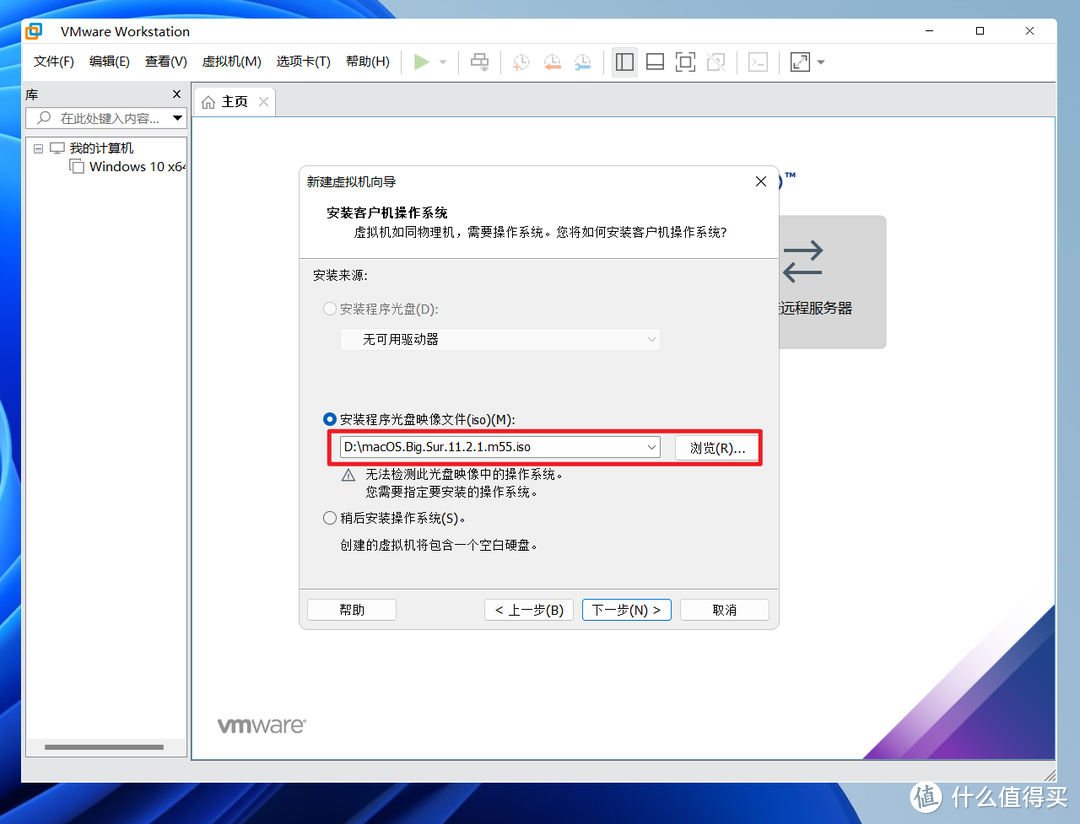Open the 帮助(H) menu
The image size is (1080, 824).
pos(367,61)
